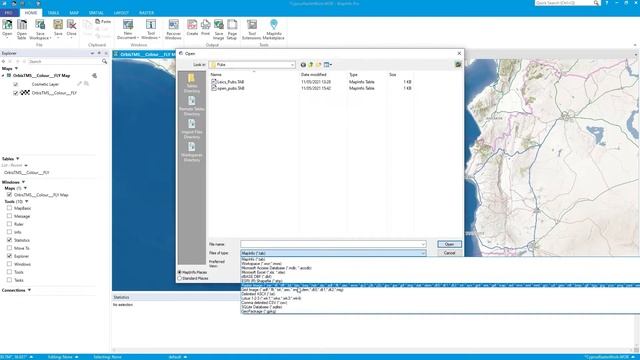The height and width of the screenshot is (360, 640).
Task: Enable the Message tool window checkbox
Action: 9,216
